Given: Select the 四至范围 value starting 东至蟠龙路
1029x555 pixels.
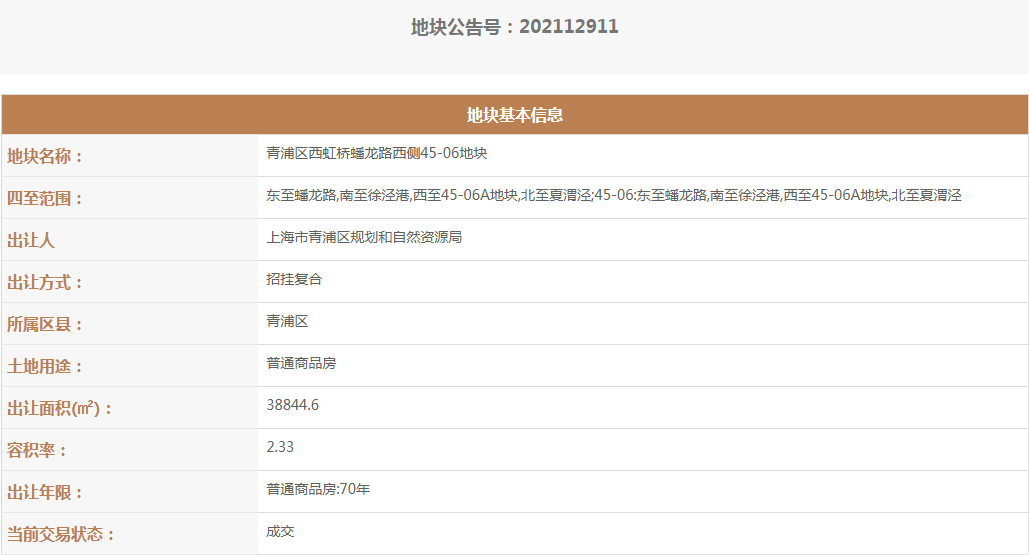Looking at the screenshot, I should (x=614, y=195).
